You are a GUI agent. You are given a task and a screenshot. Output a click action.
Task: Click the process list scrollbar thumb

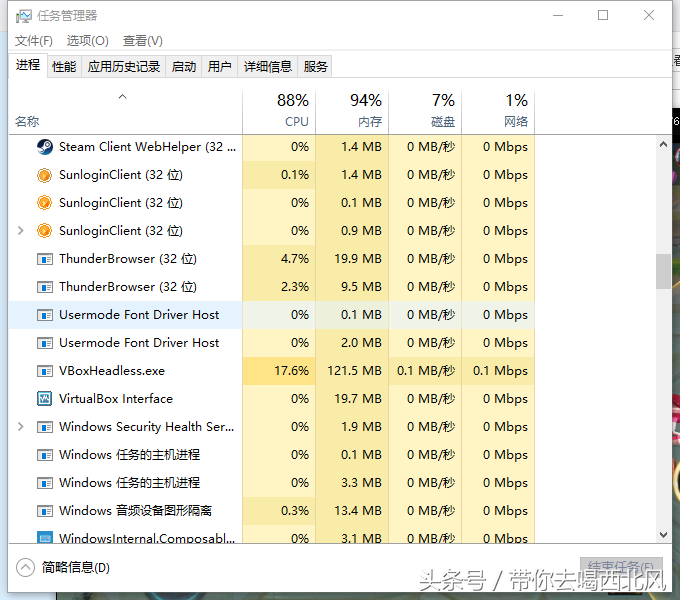[663, 271]
